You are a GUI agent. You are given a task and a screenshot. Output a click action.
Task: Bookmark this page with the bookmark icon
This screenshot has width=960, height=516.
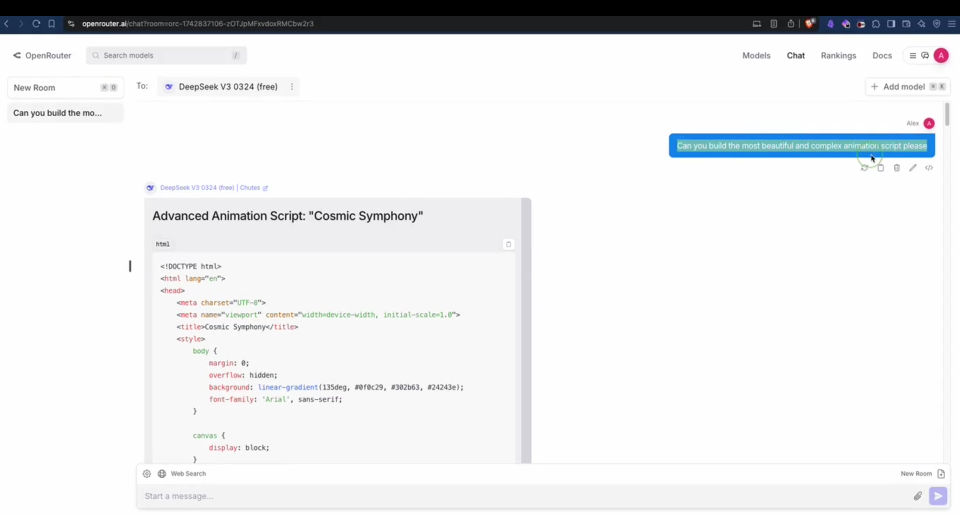point(51,24)
